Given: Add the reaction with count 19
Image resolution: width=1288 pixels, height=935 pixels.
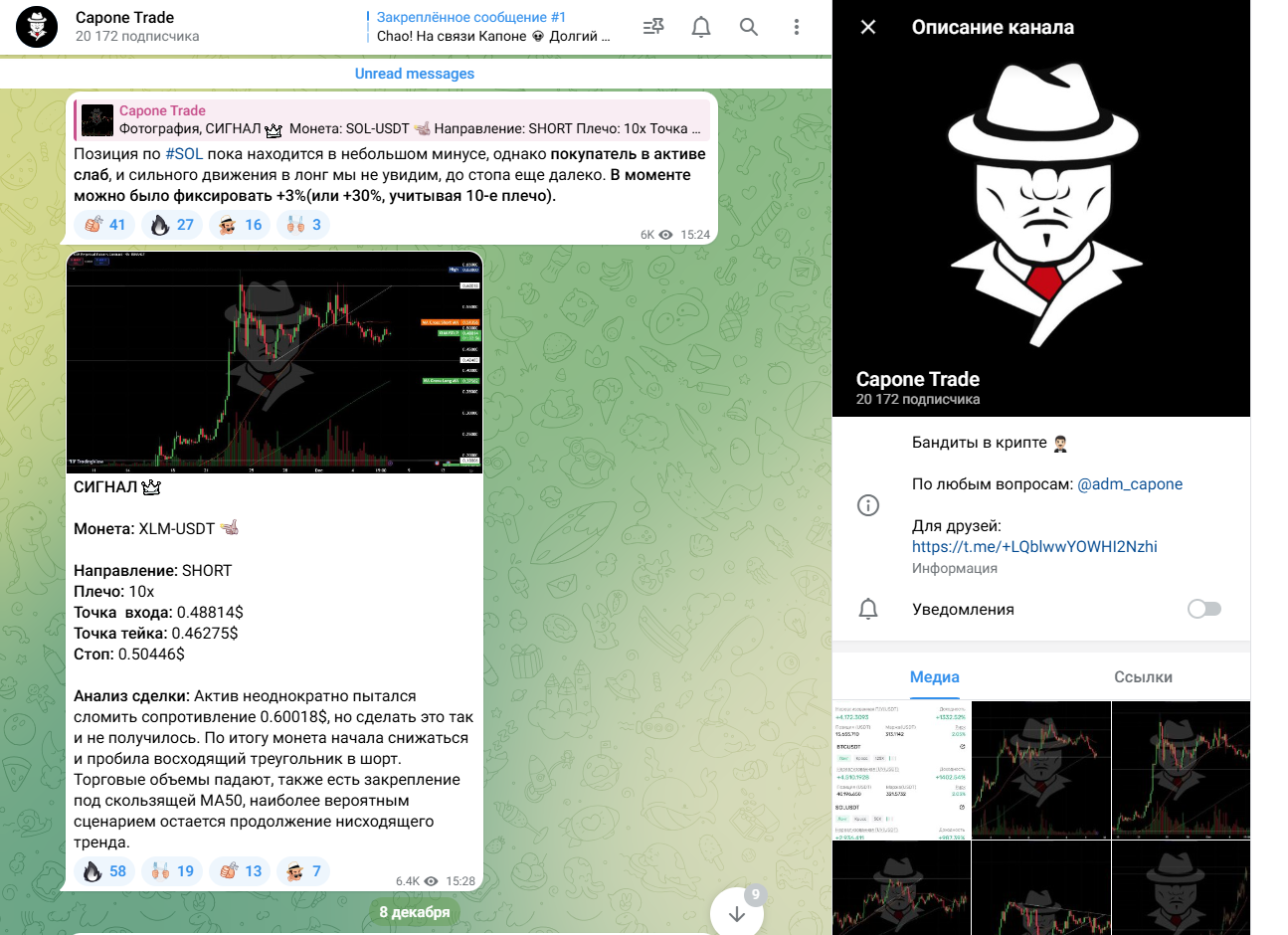Looking at the screenshot, I should click(172, 871).
